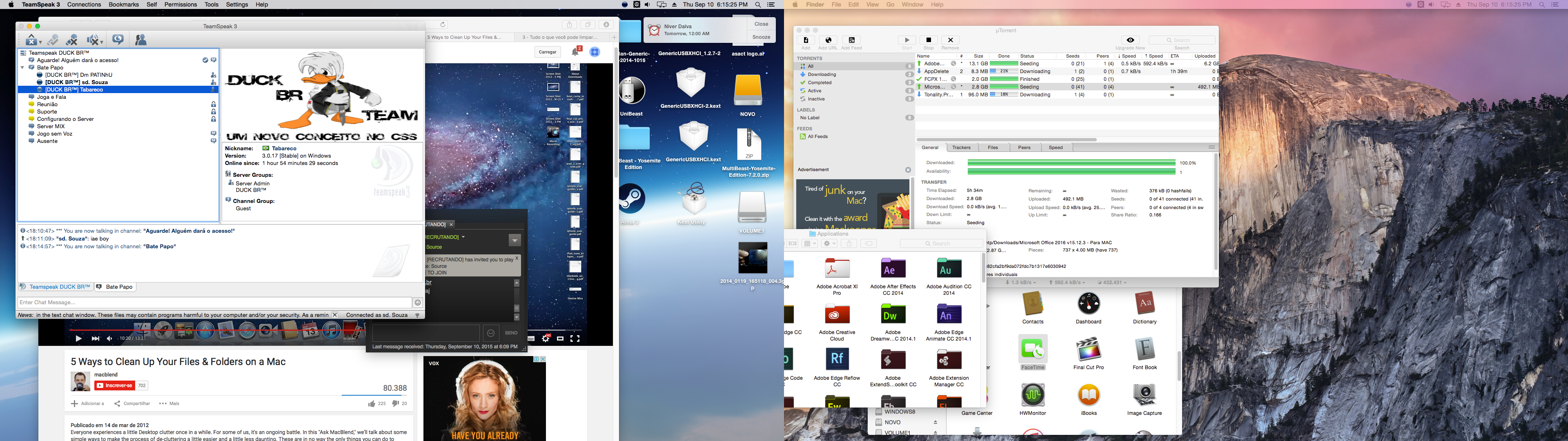Focus the Enter Chat Message field
1568x441 pixels.
[214, 303]
